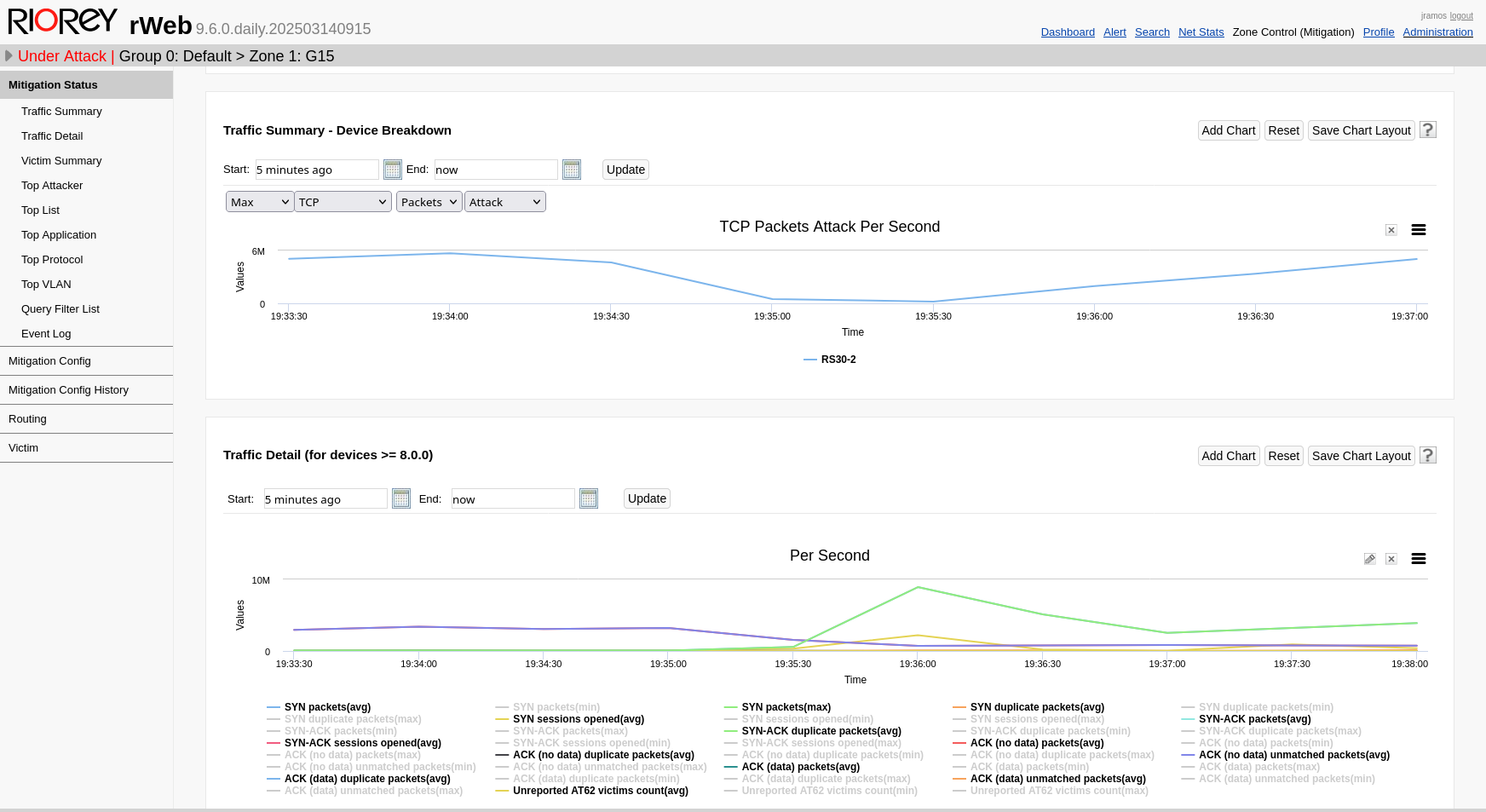Toggle the SYN-ACK packets(avg) legend series
1486x812 pixels.
pos(1254,719)
